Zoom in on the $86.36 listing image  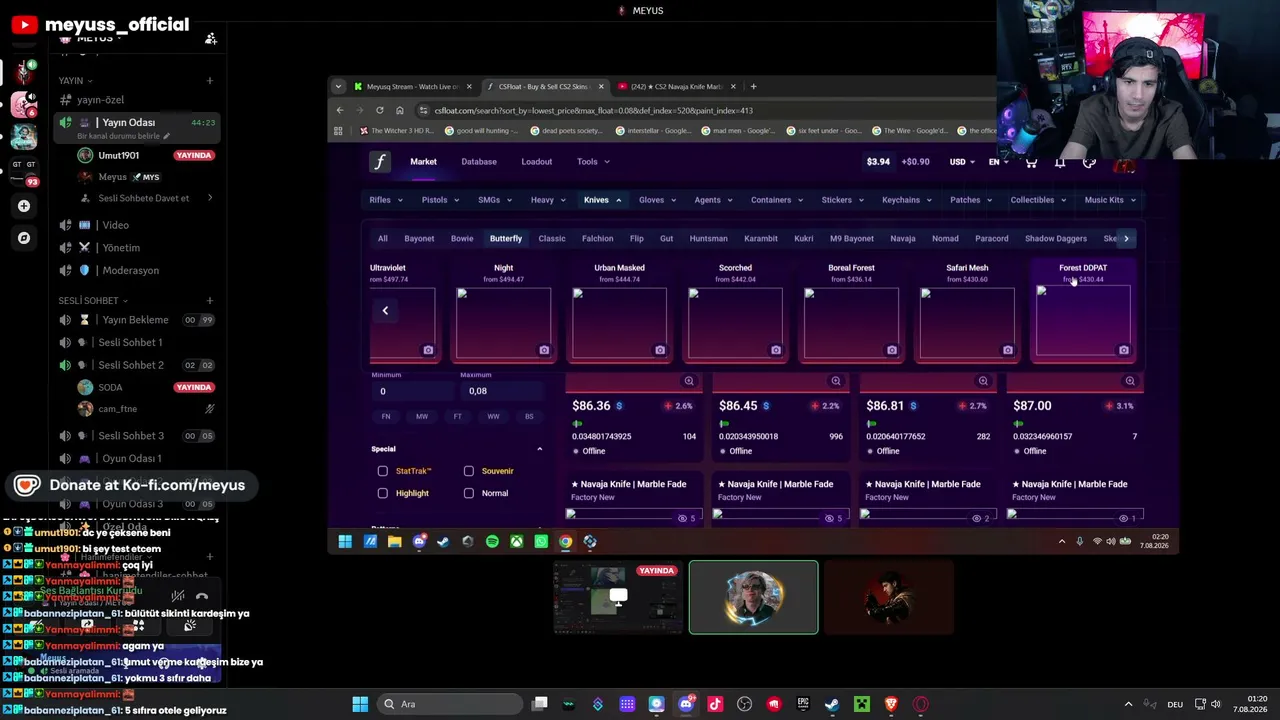689,381
